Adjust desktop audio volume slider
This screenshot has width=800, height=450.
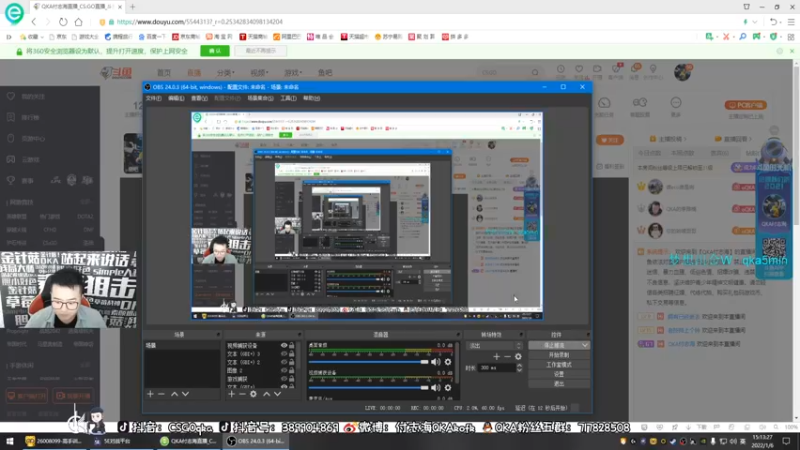point(368,362)
